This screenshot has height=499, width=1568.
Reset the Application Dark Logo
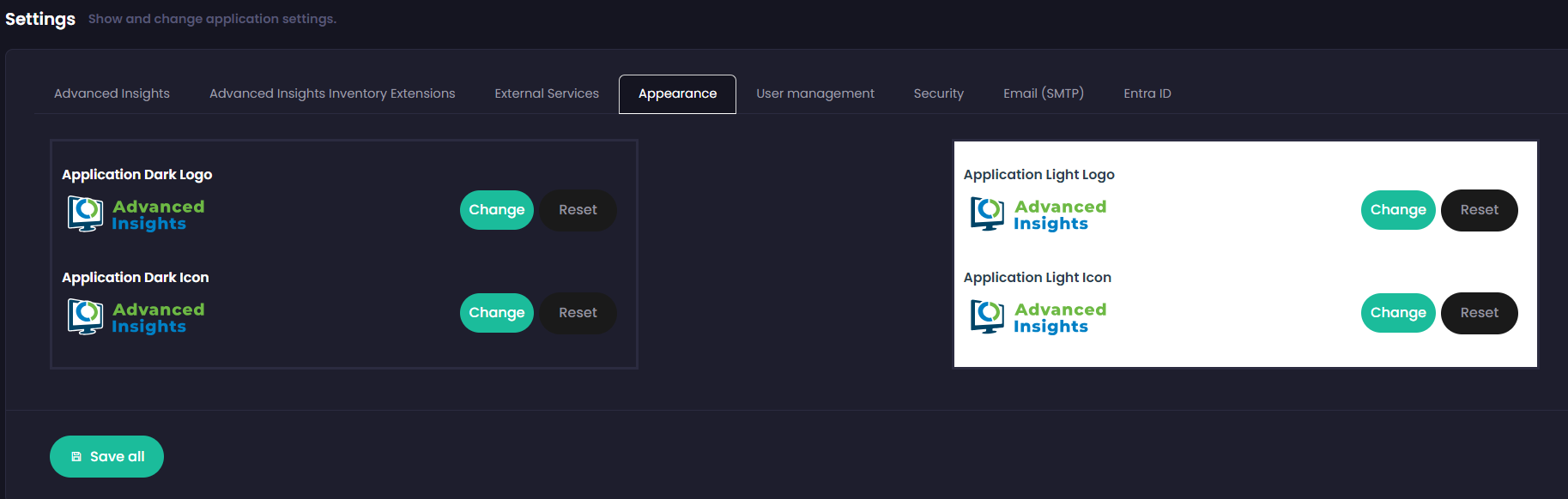coord(578,210)
